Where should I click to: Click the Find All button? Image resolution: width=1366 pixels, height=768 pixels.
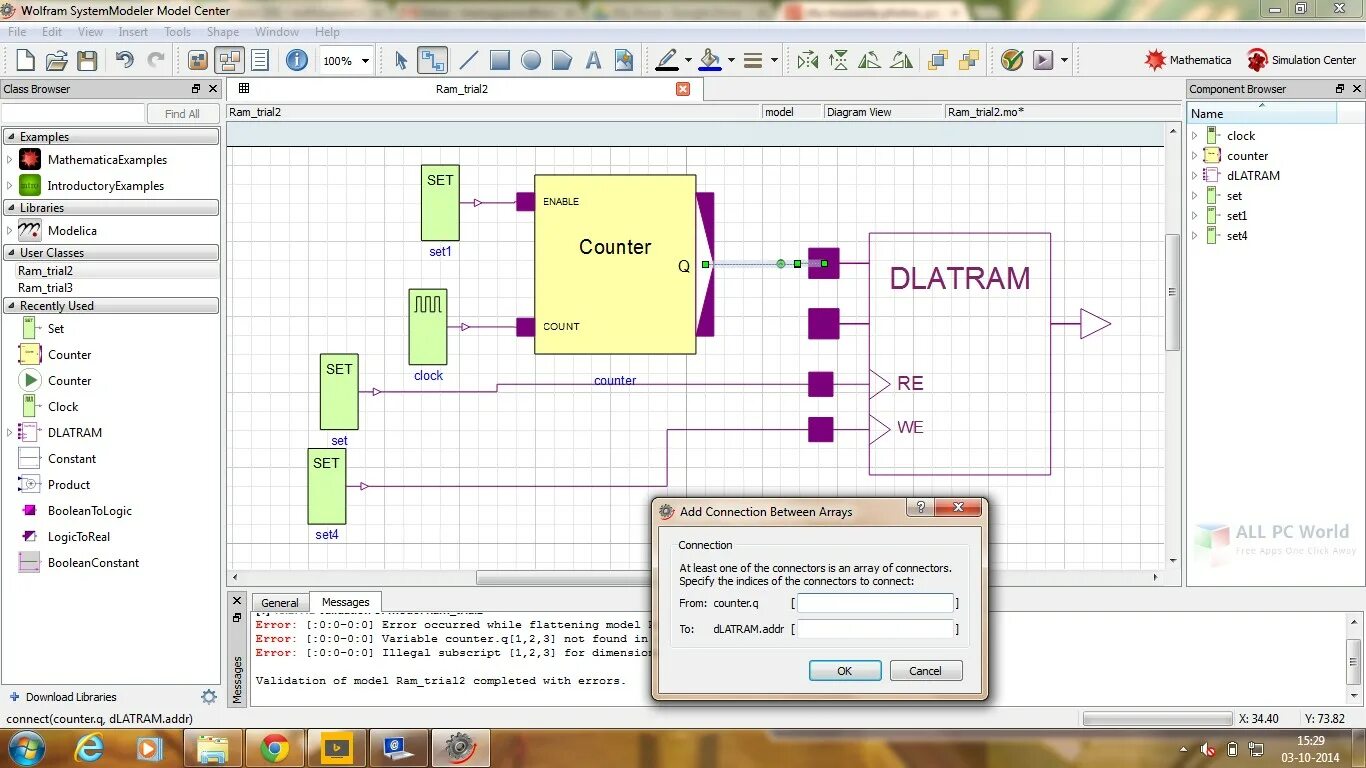coord(182,114)
